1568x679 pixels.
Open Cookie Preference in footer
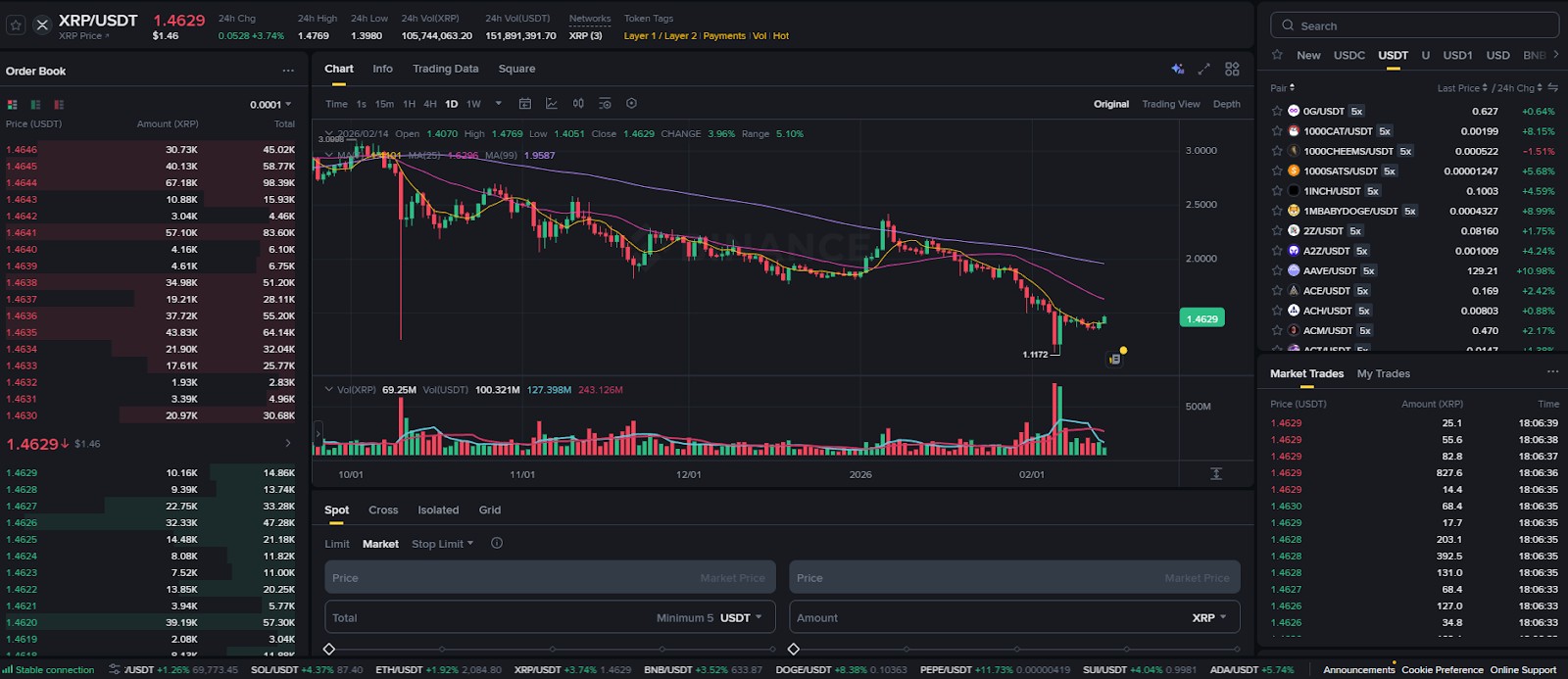coord(1443,670)
